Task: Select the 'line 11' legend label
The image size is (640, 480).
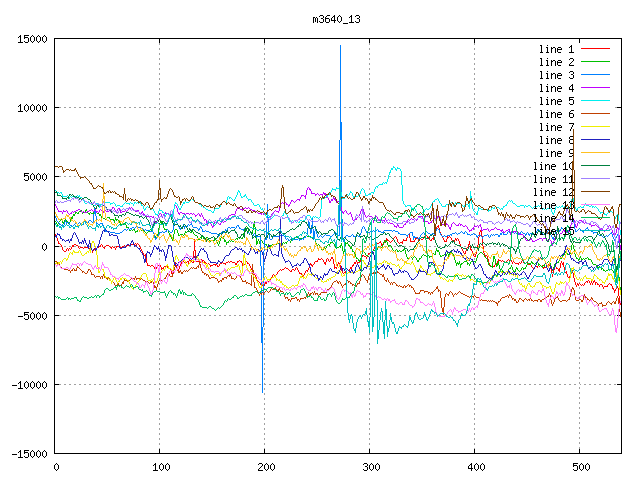Action: pos(553,179)
